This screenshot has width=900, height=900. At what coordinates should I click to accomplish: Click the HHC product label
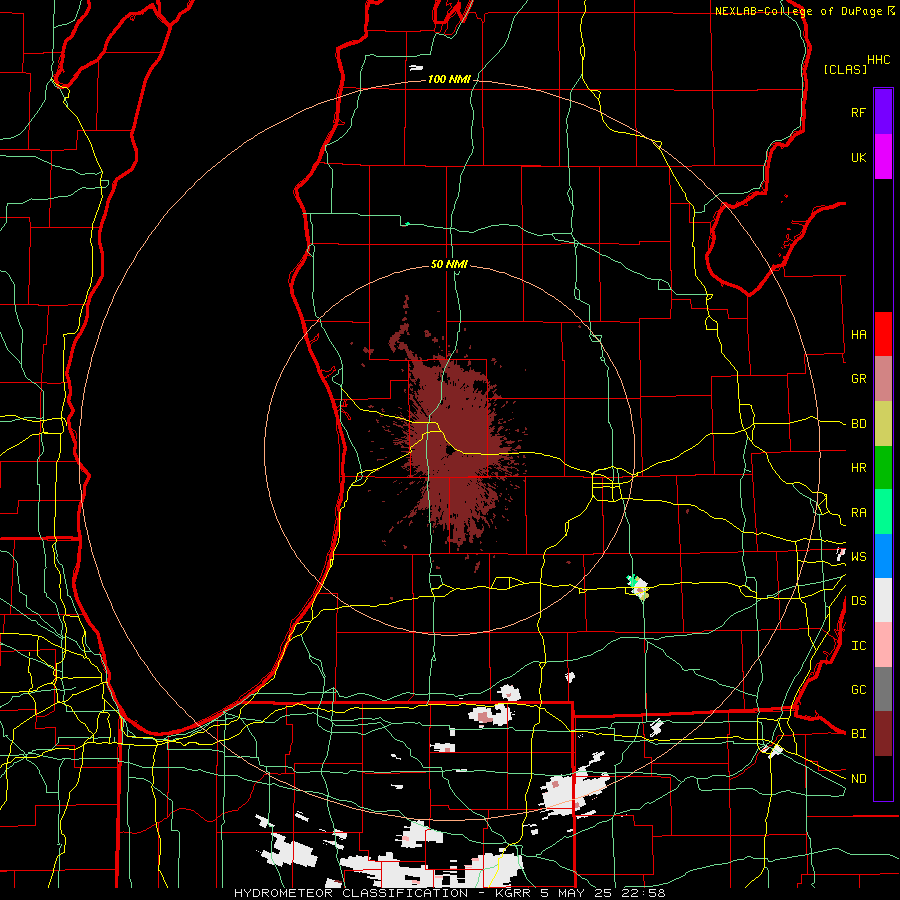point(879,60)
